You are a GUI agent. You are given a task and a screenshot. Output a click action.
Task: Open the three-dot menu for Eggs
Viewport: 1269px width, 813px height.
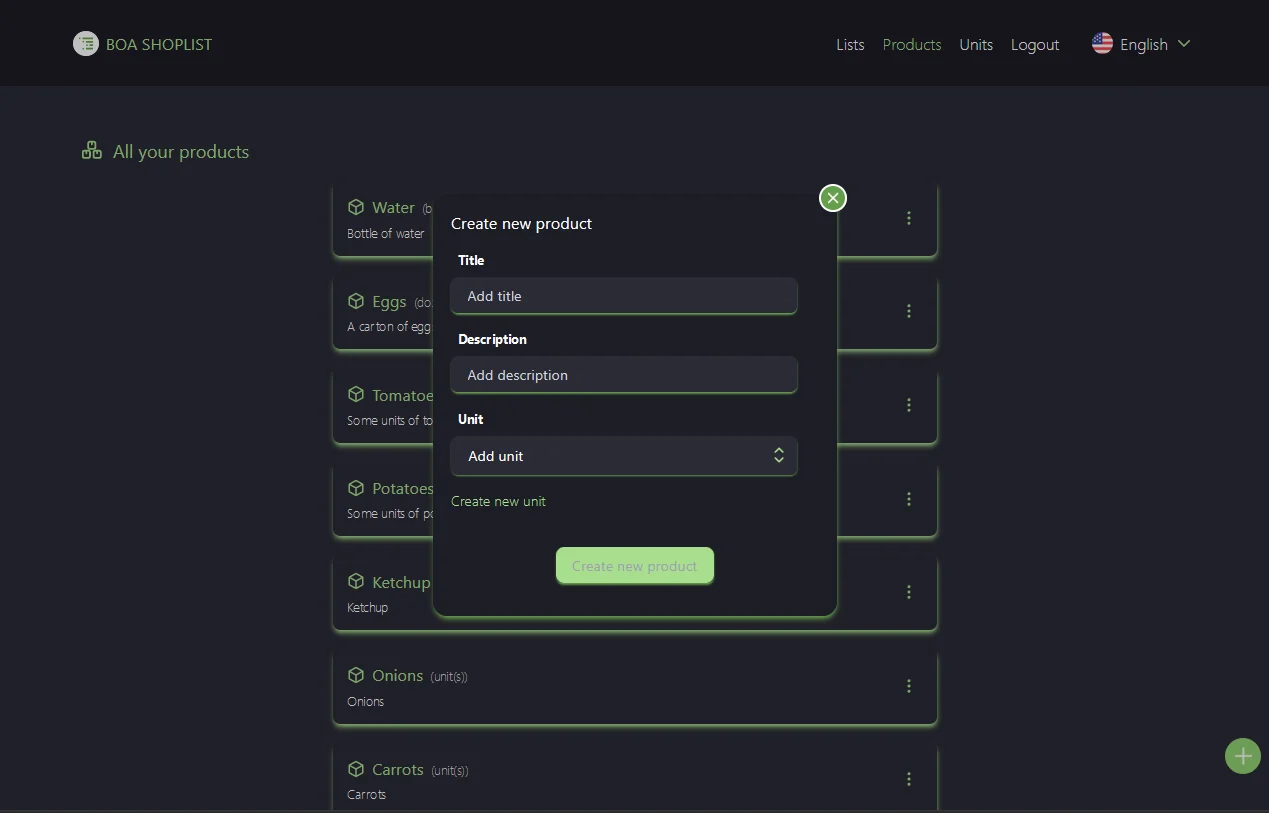point(908,311)
